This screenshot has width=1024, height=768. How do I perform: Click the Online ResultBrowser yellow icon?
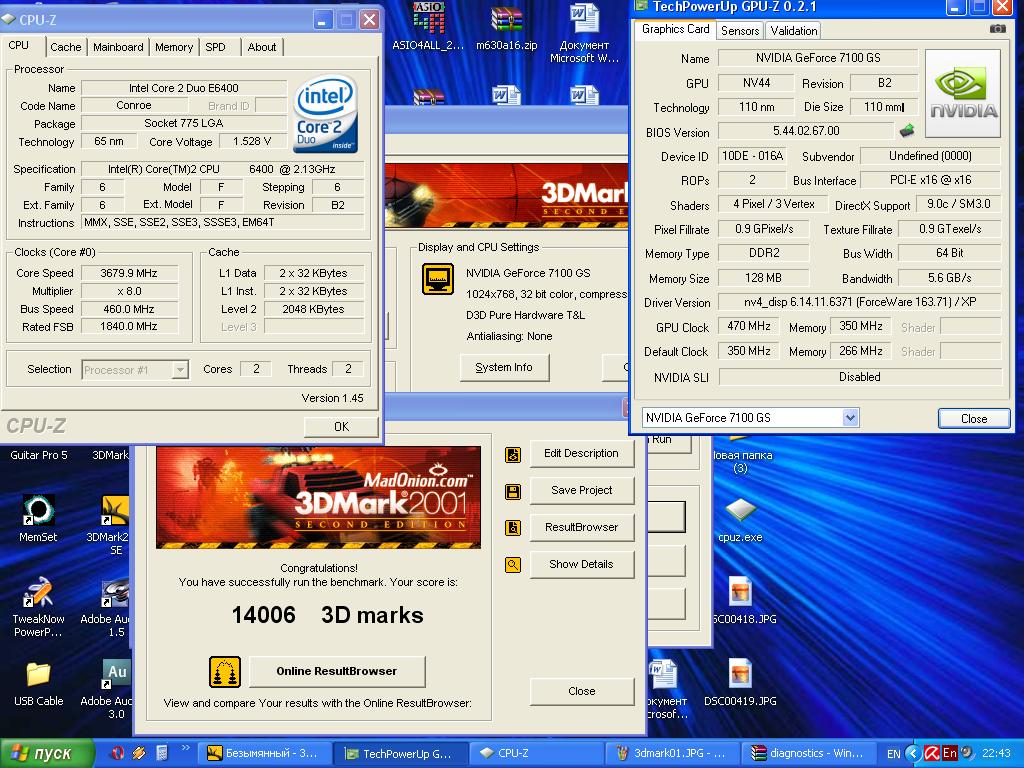(x=225, y=672)
